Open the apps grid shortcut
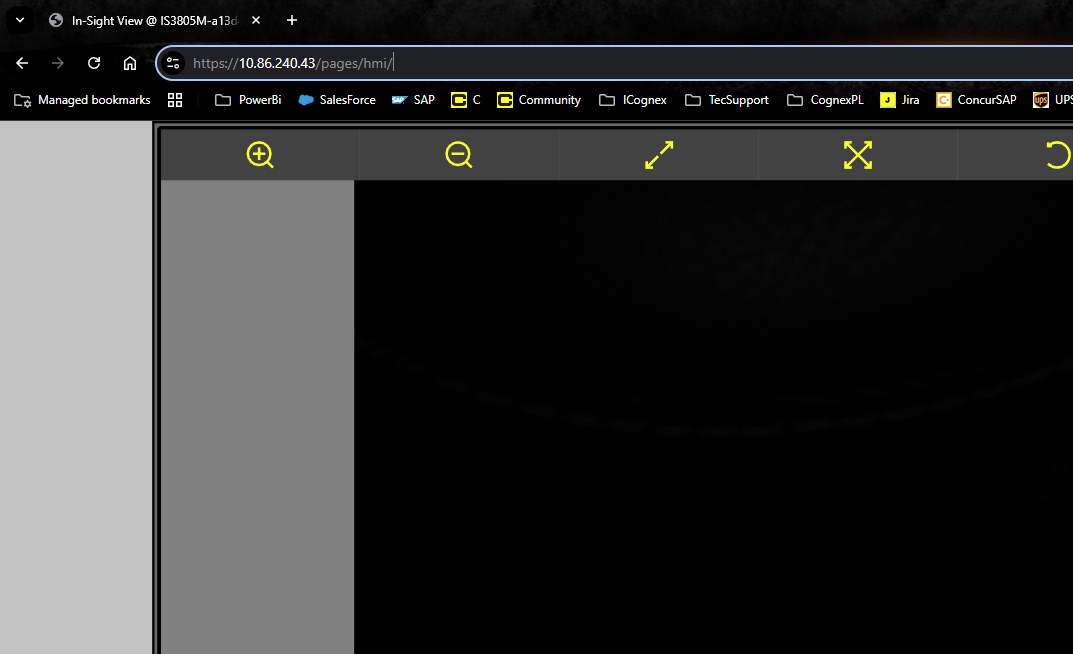 pos(175,100)
